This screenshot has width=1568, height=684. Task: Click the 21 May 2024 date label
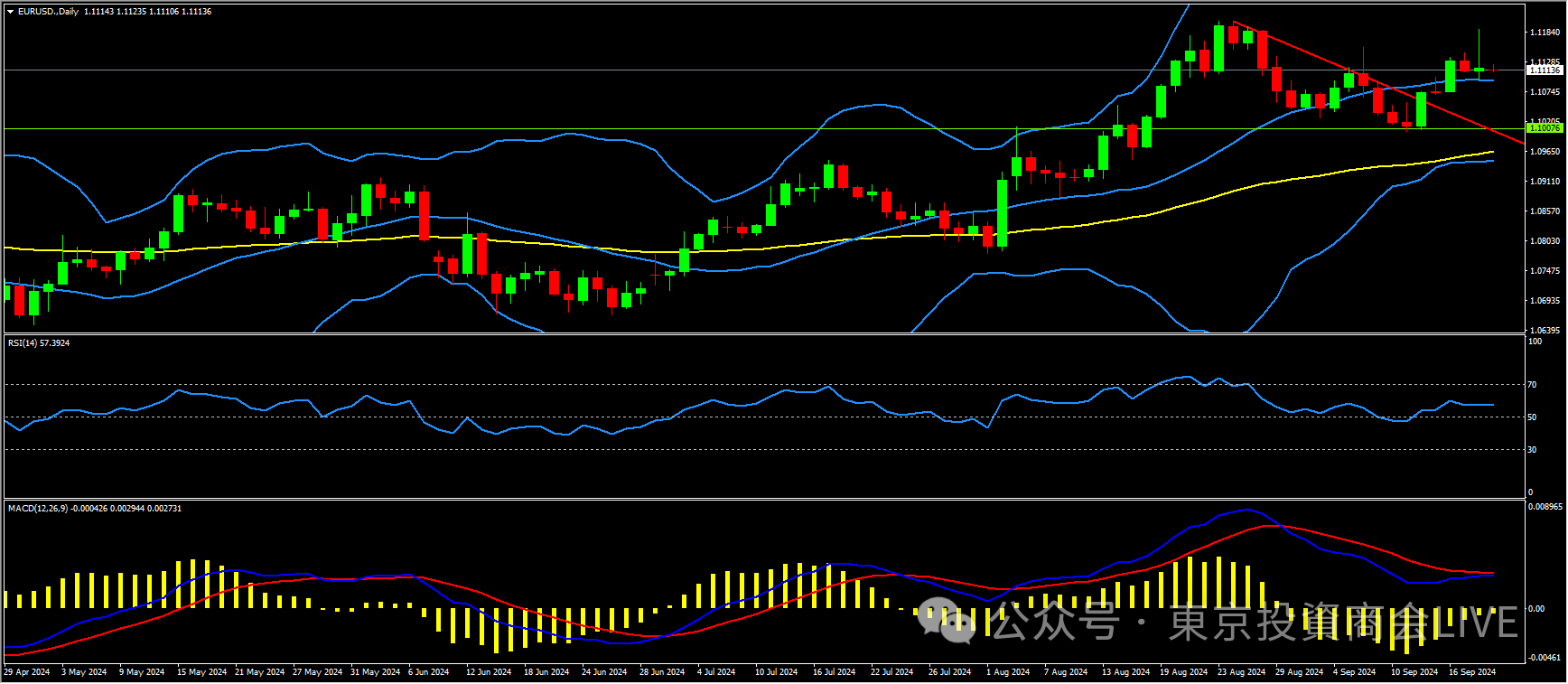click(259, 672)
